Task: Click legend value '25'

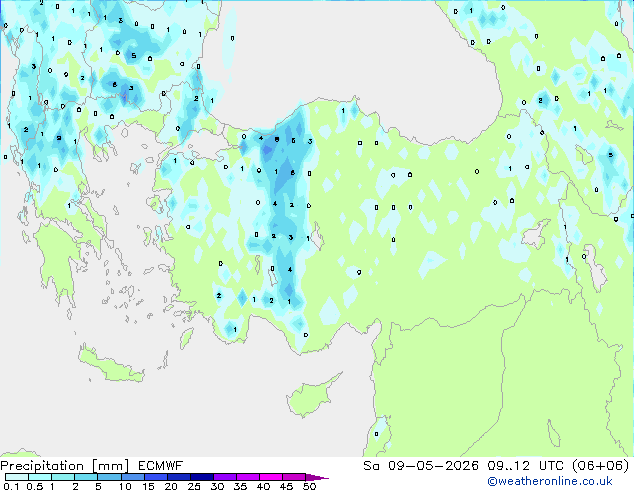Action: 194,486
